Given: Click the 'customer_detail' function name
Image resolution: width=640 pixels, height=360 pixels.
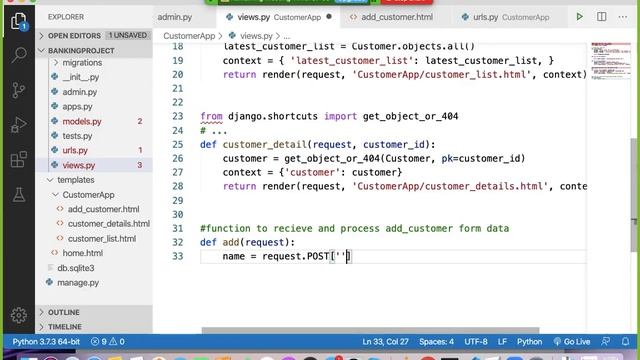Looking at the screenshot, I should coord(264,144).
